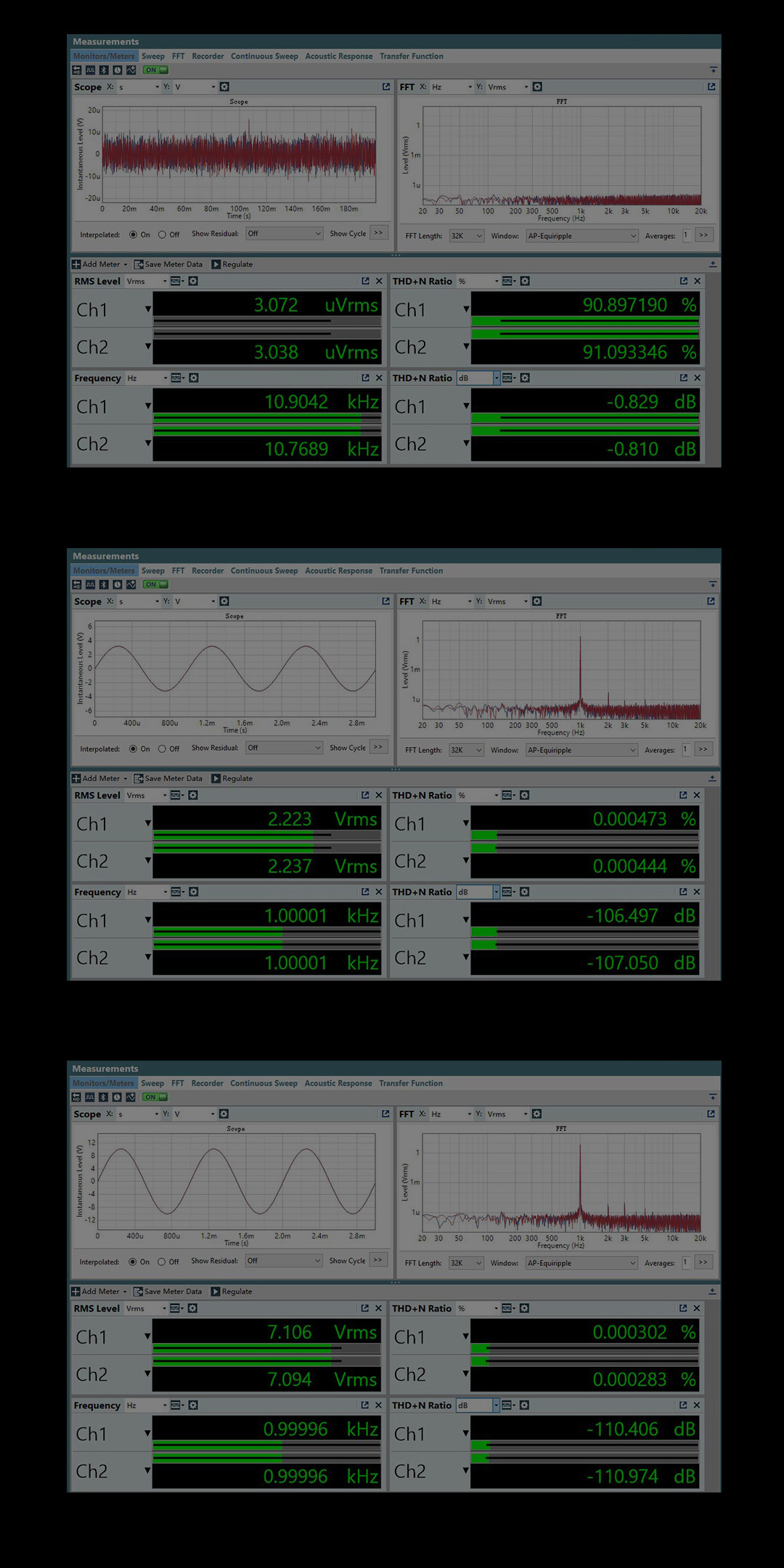This screenshot has width=784, height=1568.
Task: Pop out the RMS Level meter showing 7.106 Vrms
Action: (x=364, y=1308)
